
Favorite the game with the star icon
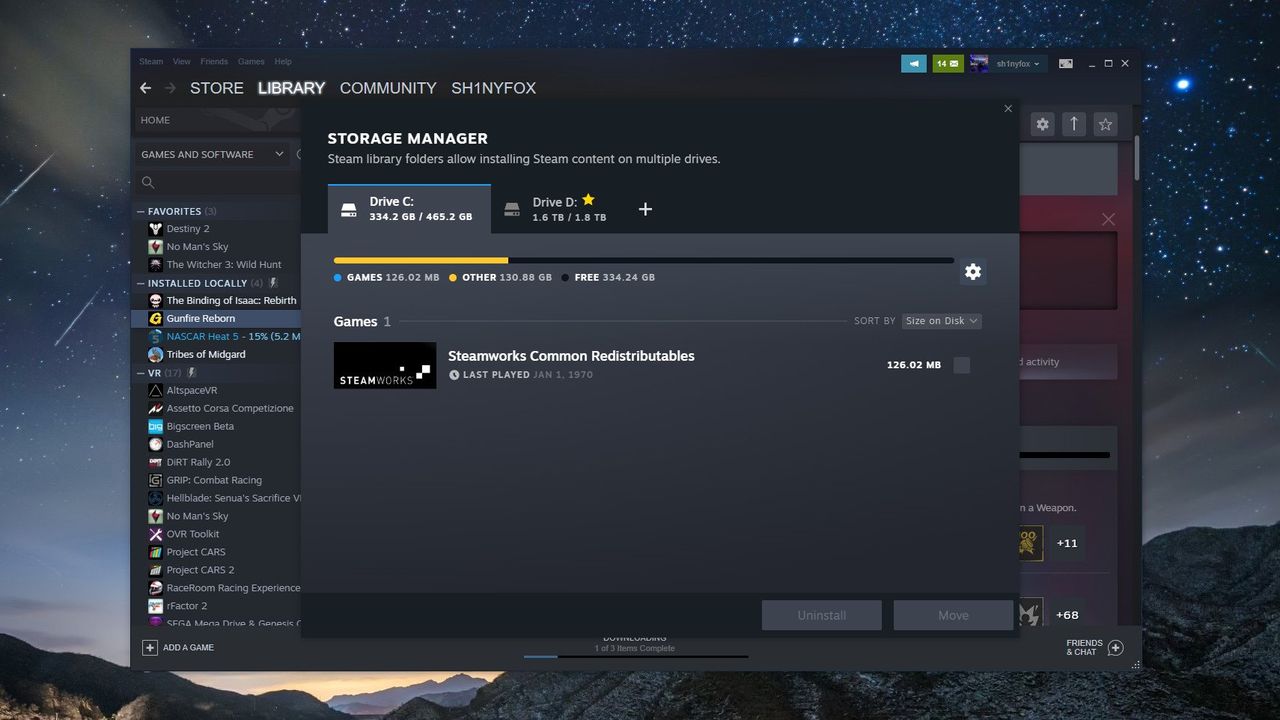click(x=1105, y=124)
